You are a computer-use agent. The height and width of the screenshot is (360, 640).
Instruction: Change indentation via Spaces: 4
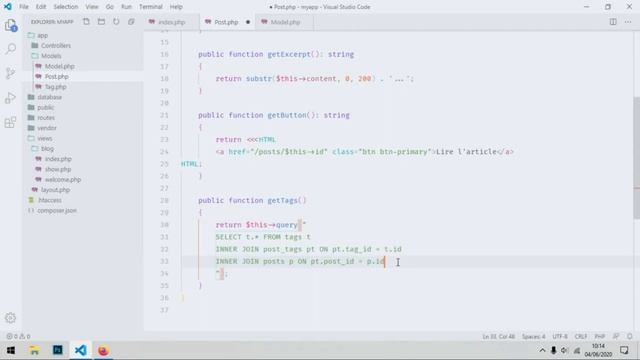(x=533, y=336)
